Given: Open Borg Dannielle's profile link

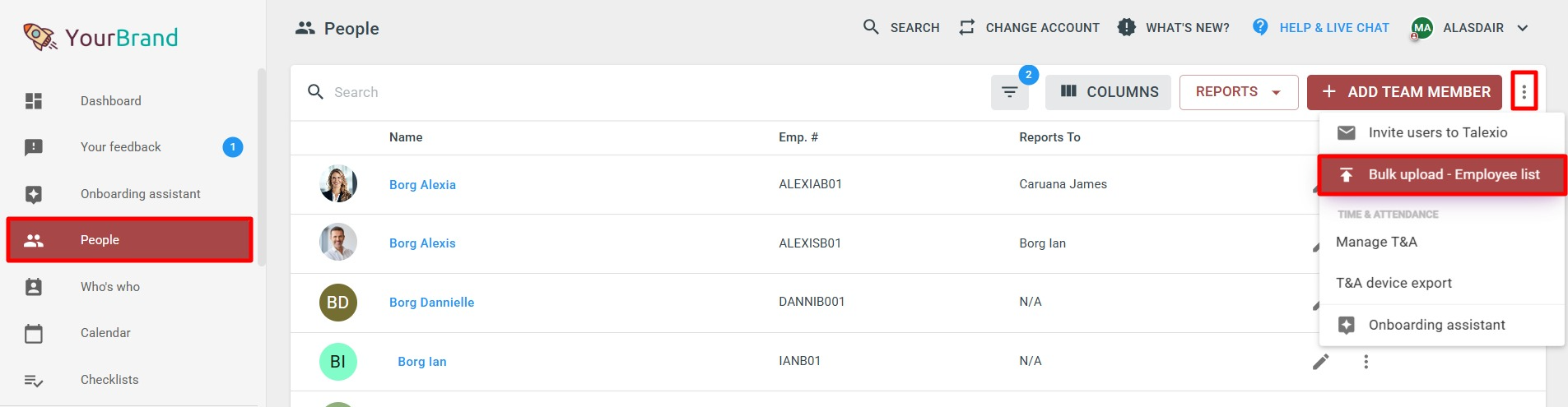Looking at the screenshot, I should pos(431,303).
